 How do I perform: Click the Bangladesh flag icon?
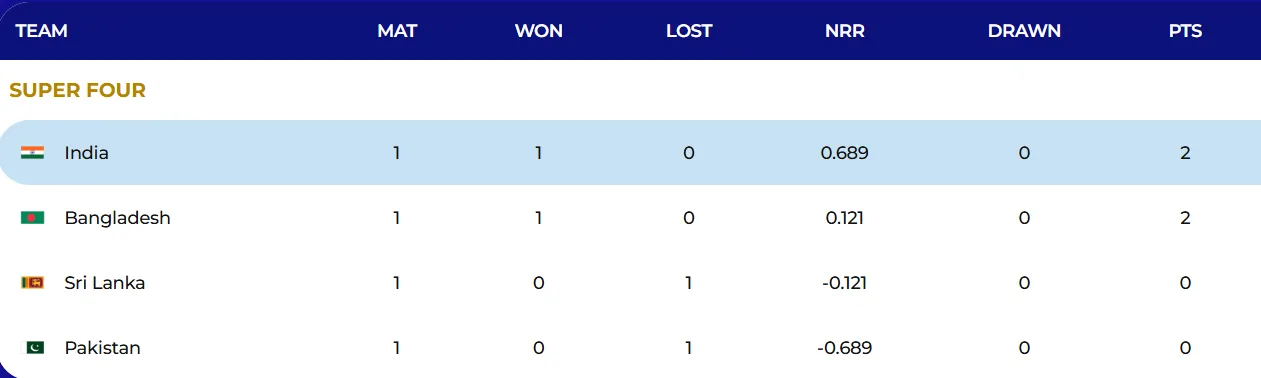(x=33, y=218)
